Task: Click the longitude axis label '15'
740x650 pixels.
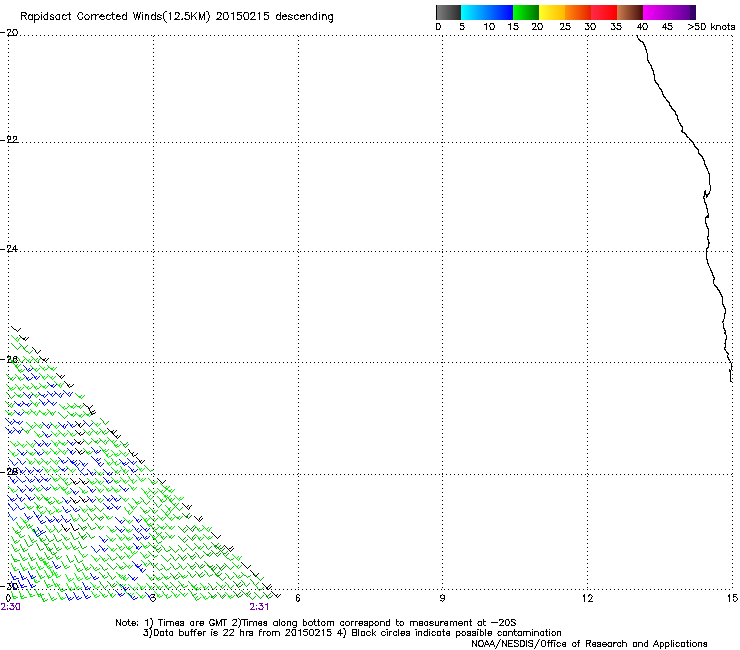Action: [x=732, y=599]
